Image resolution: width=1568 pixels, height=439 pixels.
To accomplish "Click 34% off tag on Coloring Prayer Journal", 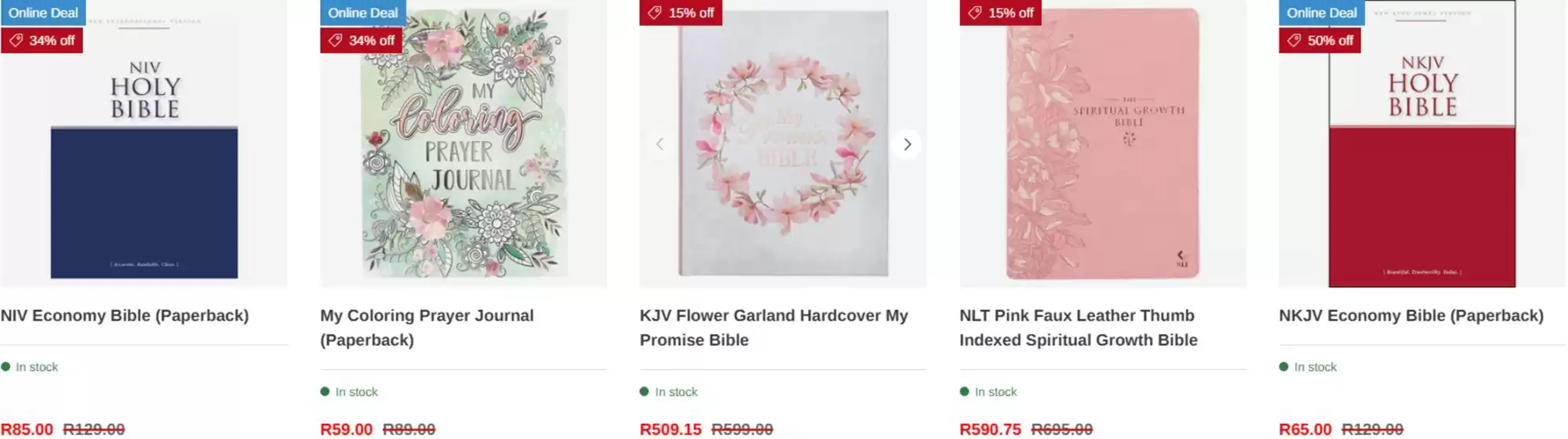I will click(x=362, y=40).
